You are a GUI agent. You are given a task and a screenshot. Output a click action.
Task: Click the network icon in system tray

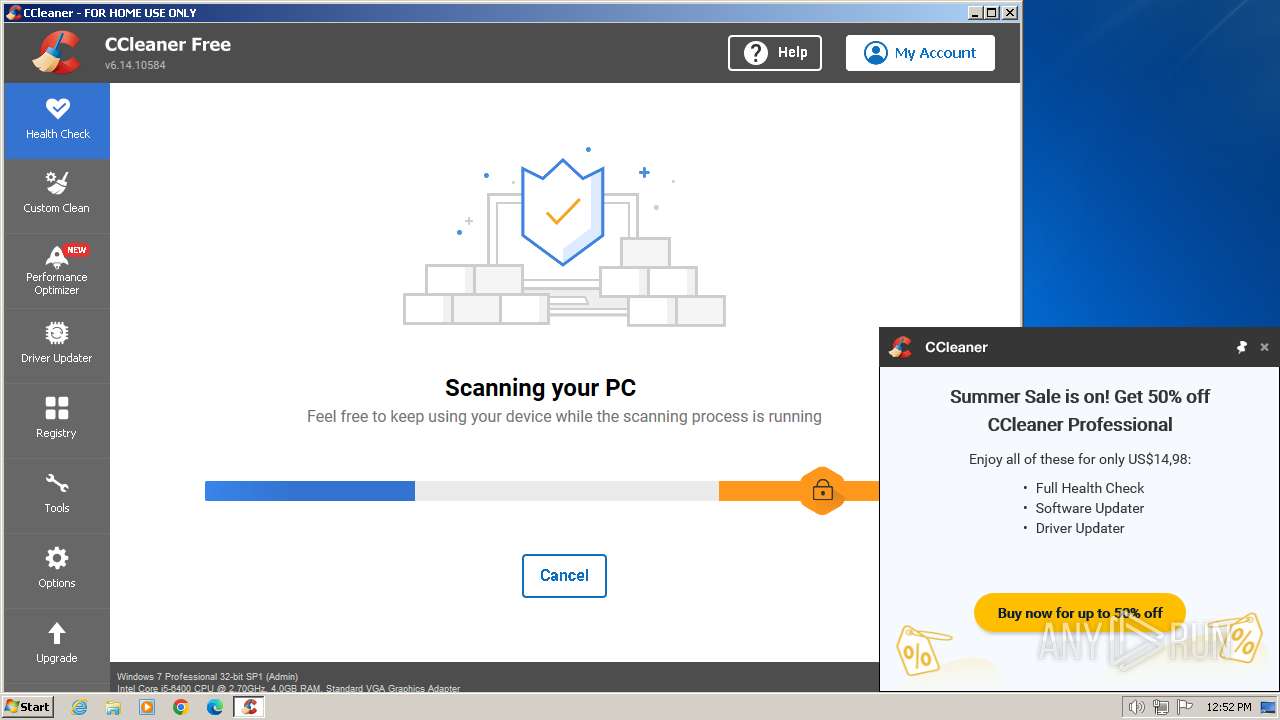point(1161,707)
